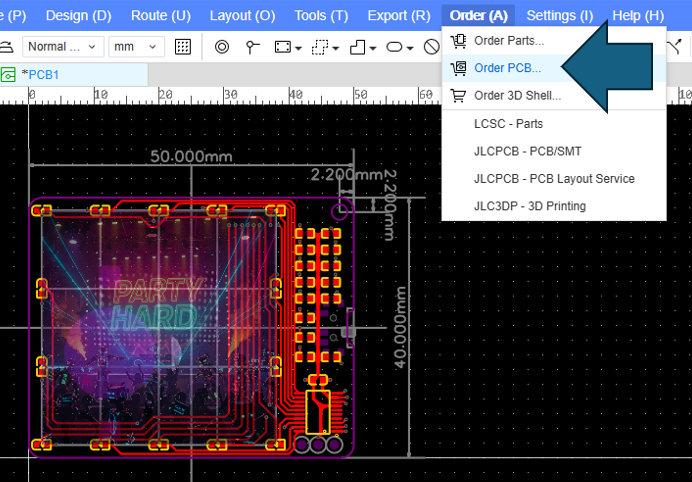This screenshot has width=692, height=482.
Task: Select the test point tool icon
Action: click(x=252, y=47)
